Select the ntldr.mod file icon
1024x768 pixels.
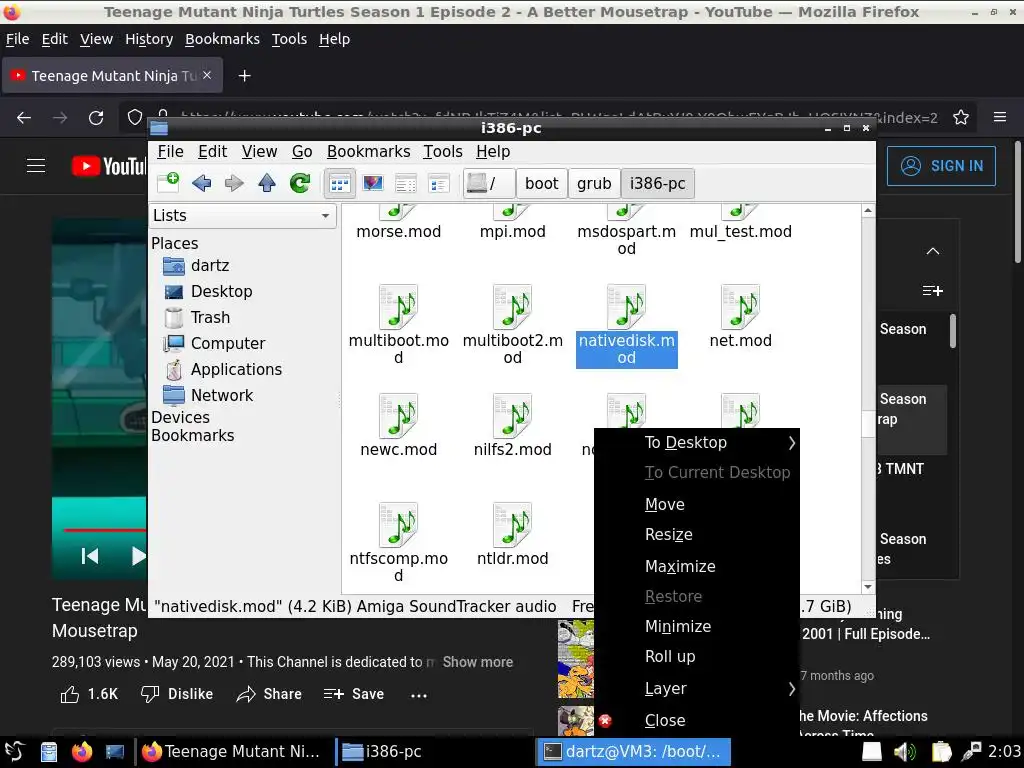point(513,525)
